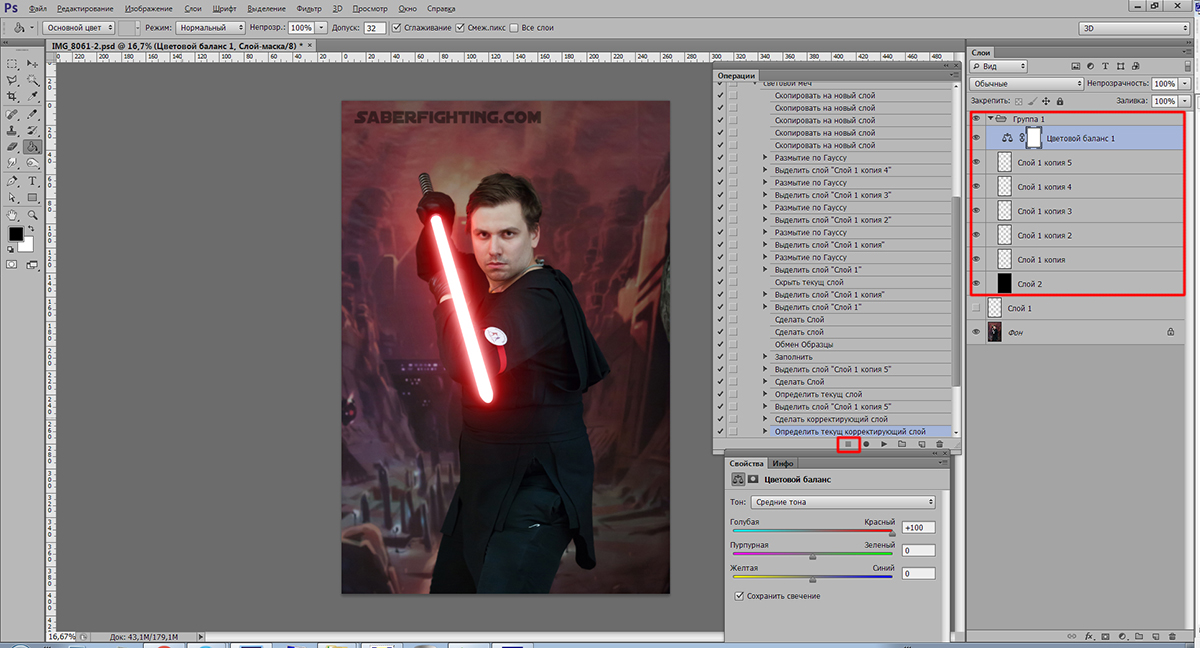Choose the Eyedropper tool
1200x648 pixels.
[x=33, y=97]
